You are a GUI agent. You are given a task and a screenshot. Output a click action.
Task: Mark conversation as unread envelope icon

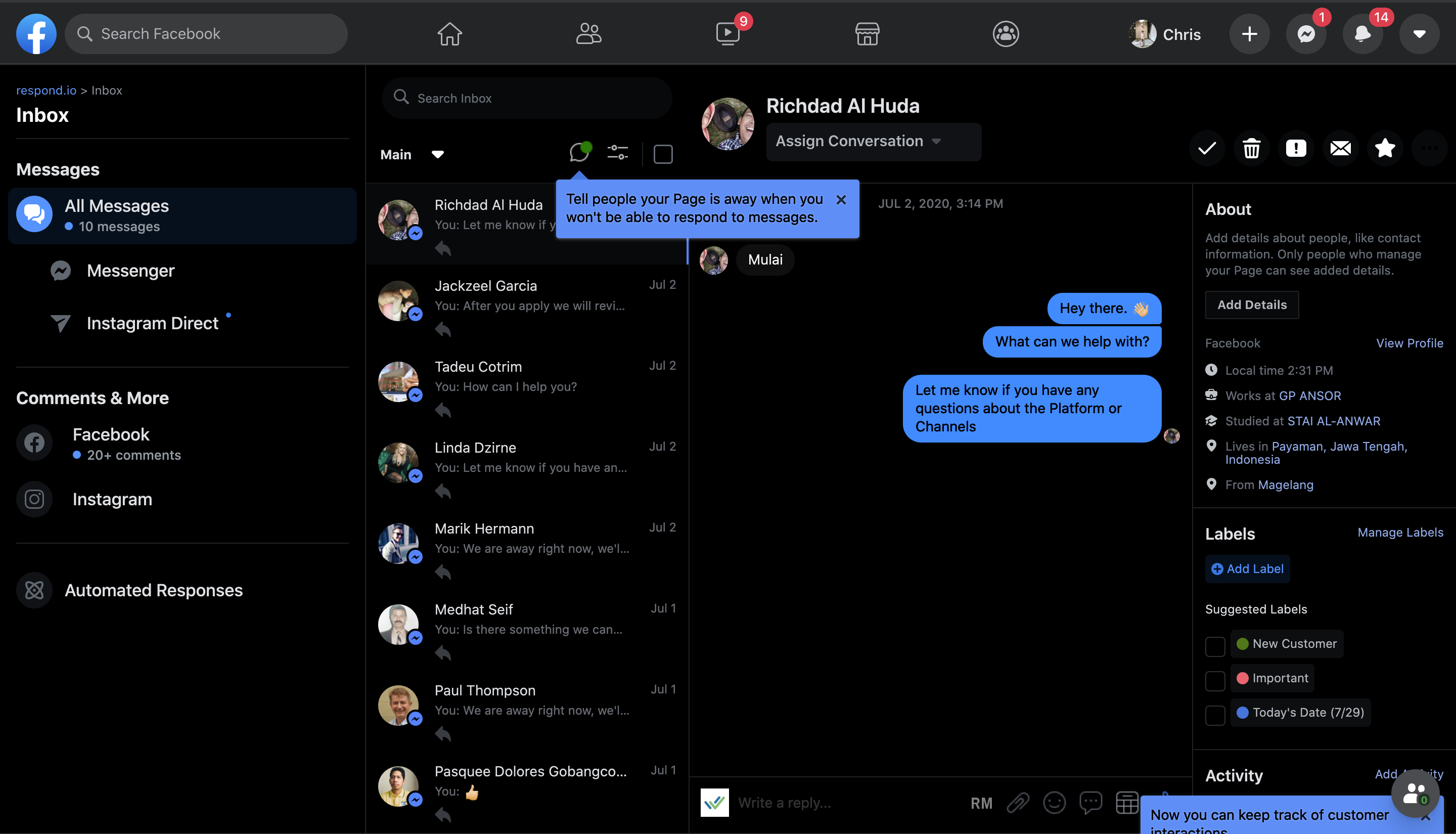[x=1340, y=148]
